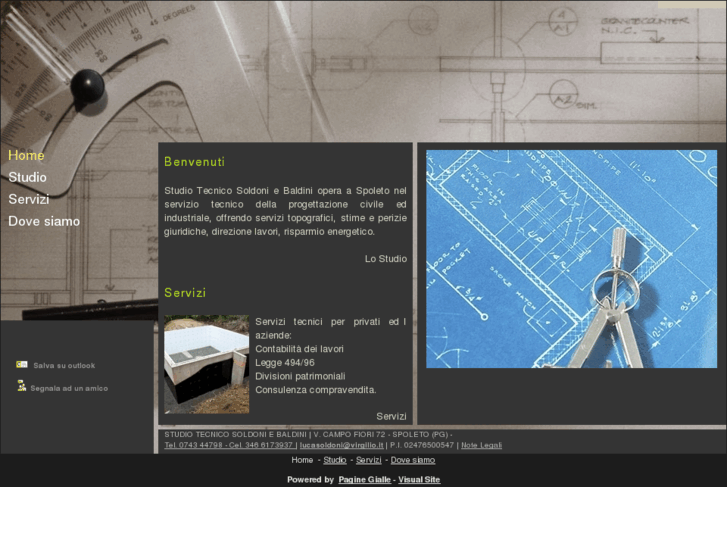Open the Studio page in sidebar menu
The height and width of the screenshot is (545, 727).
point(27,177)
